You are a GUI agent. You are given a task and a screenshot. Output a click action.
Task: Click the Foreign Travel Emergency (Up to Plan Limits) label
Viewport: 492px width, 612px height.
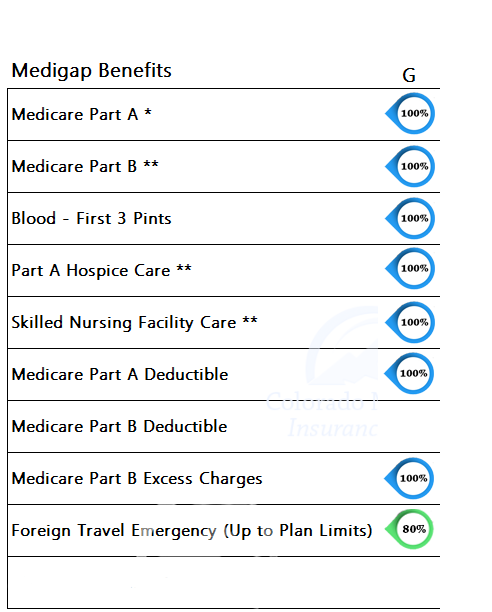tap(192, 531)
